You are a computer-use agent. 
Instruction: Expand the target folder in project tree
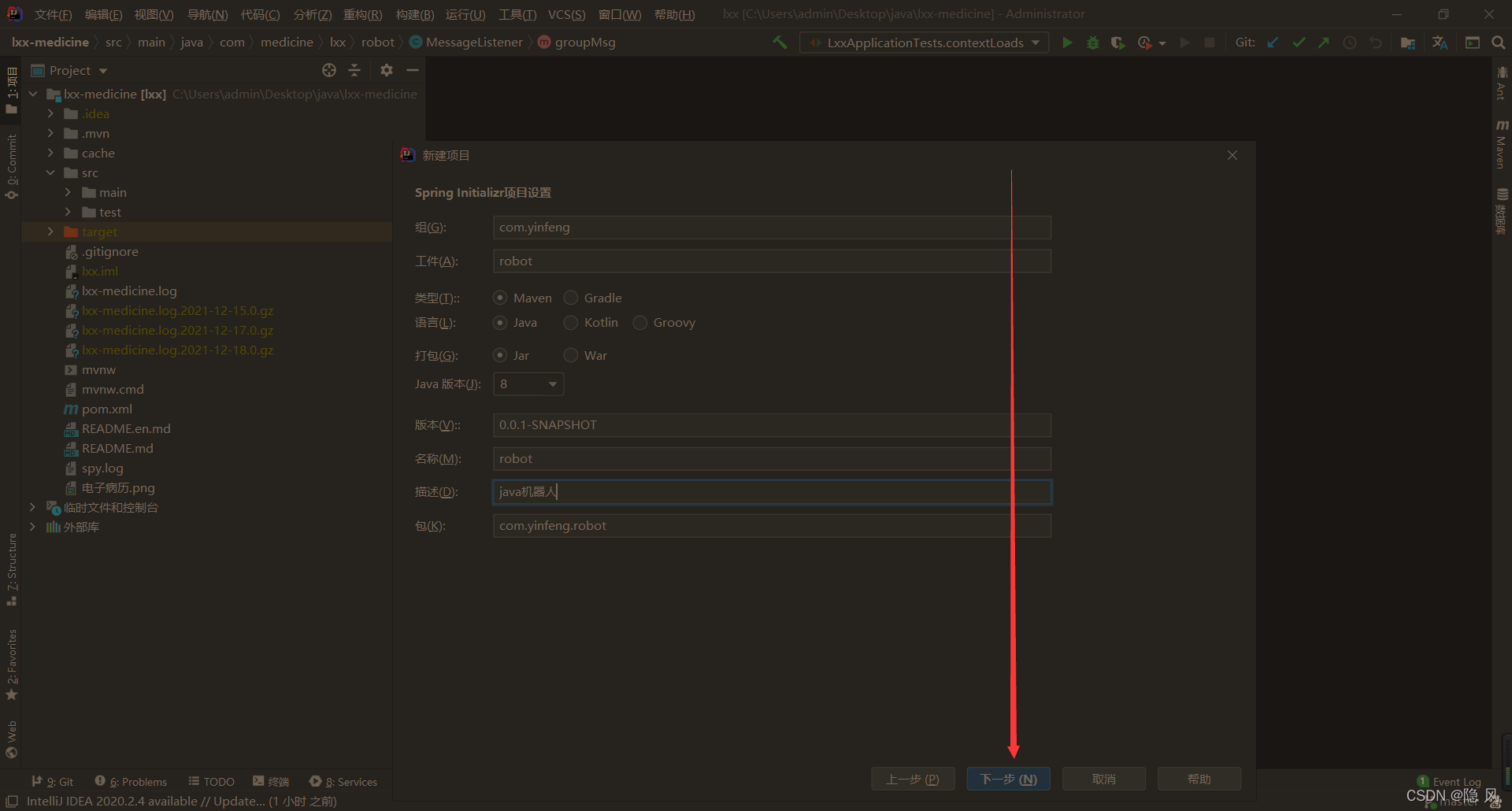pos(50,231)
